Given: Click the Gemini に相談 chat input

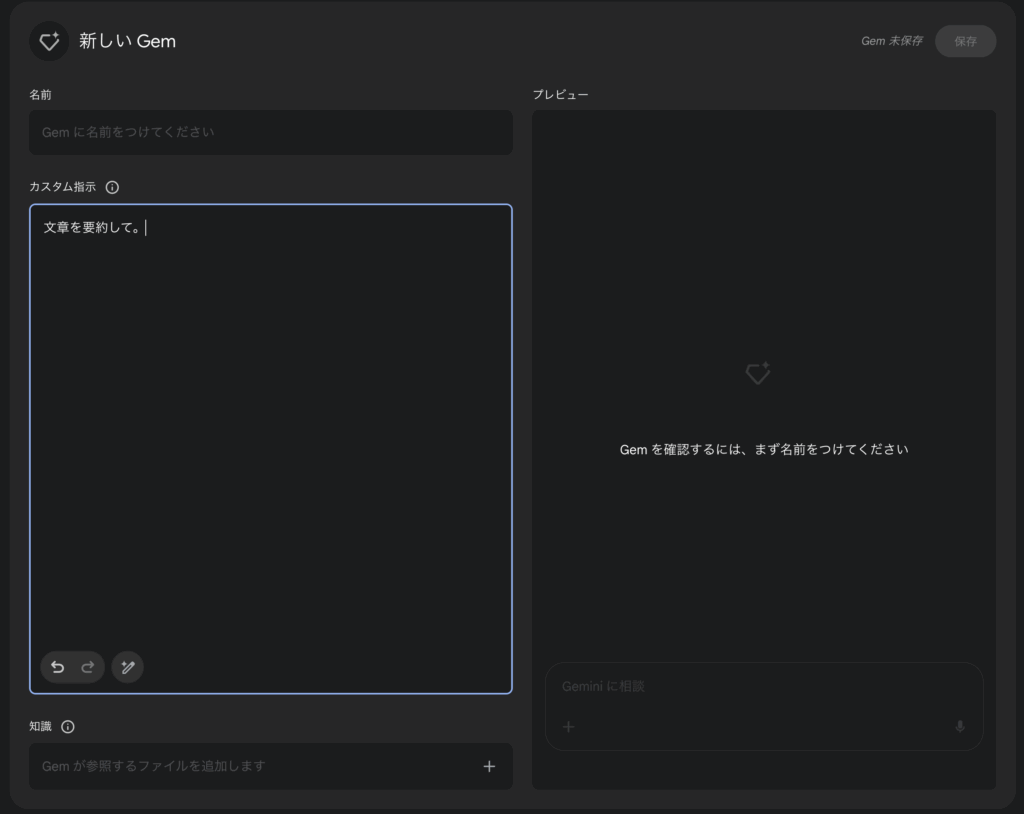Looking at the screenshot, I should [760, 687].
